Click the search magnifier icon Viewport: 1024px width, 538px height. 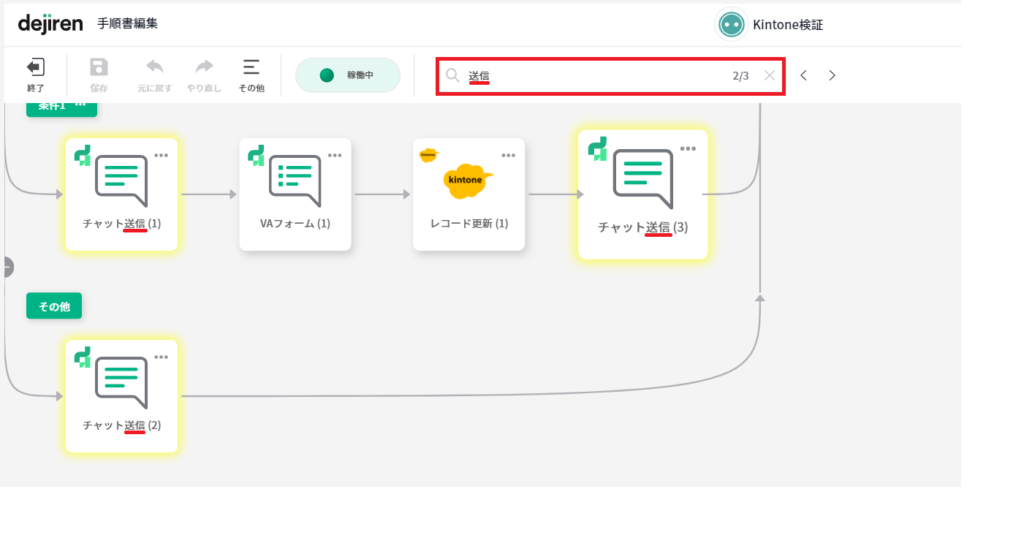click(453, 75)
